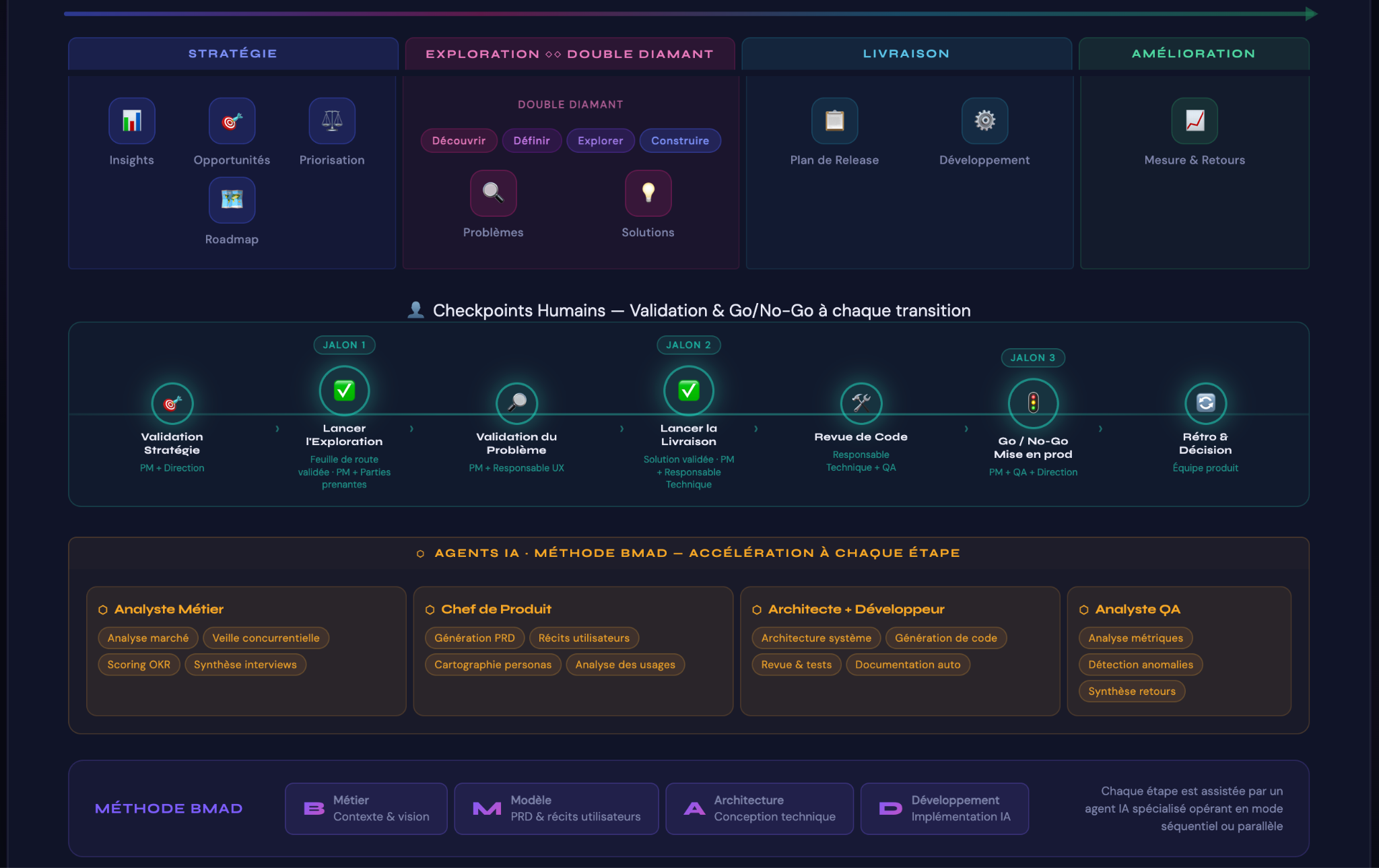Click the Génération PRD tag

pos(474,638)
